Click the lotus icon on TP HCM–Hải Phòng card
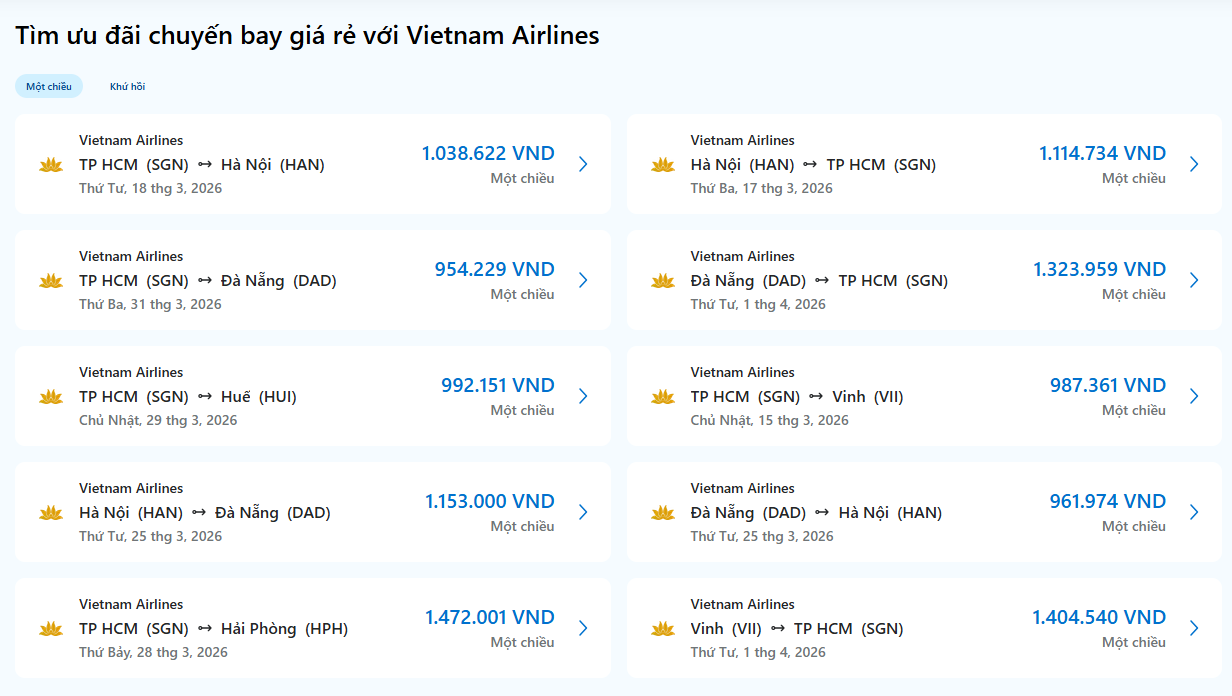The height and width of the screenshot is (696, 1232). pyautogui.click(x=50, y=628)
